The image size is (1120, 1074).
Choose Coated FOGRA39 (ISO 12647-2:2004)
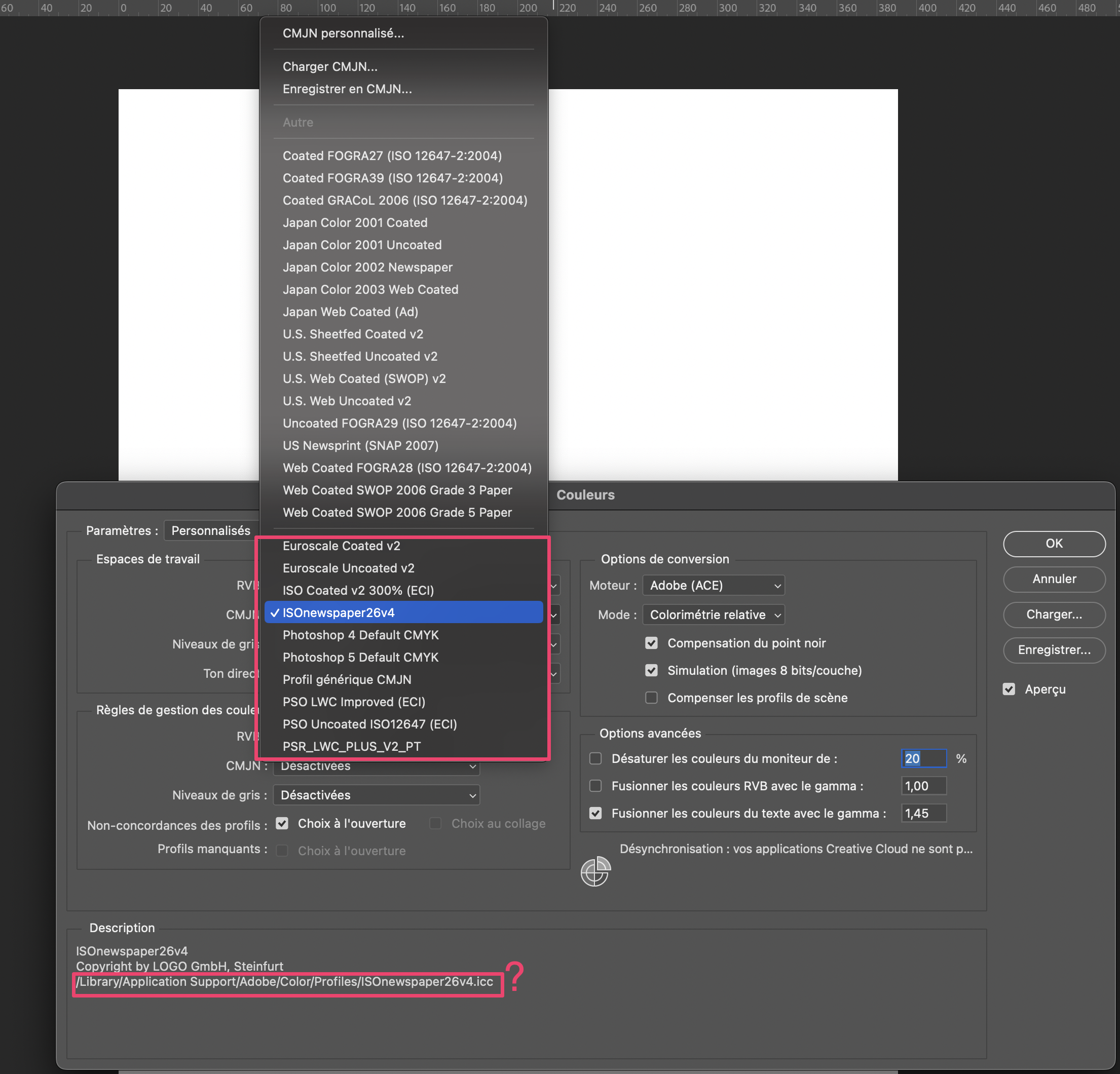point(392,178)
